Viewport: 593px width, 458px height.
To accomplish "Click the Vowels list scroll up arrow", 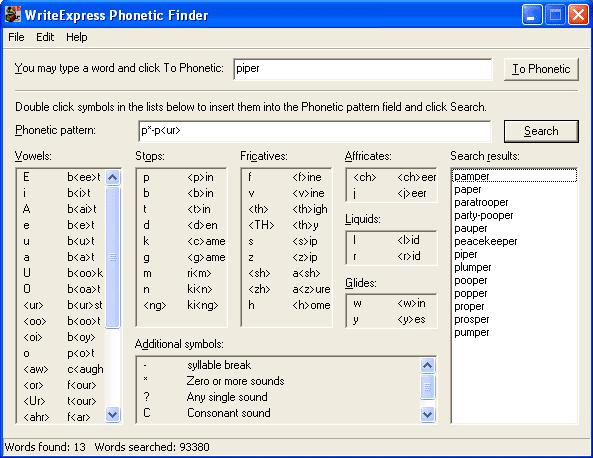I will [x=113, y=177].
